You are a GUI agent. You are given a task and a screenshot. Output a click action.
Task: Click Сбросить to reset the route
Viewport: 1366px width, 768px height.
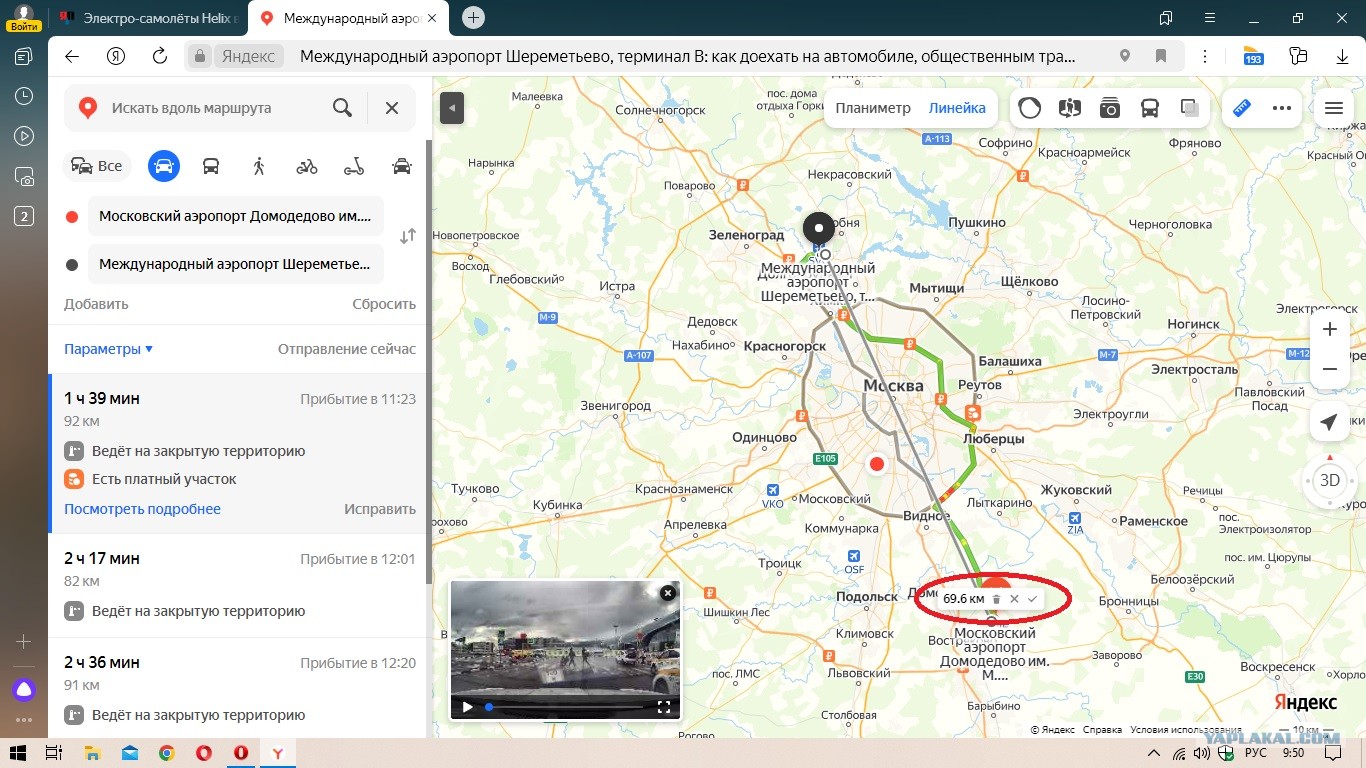[384, 304]
